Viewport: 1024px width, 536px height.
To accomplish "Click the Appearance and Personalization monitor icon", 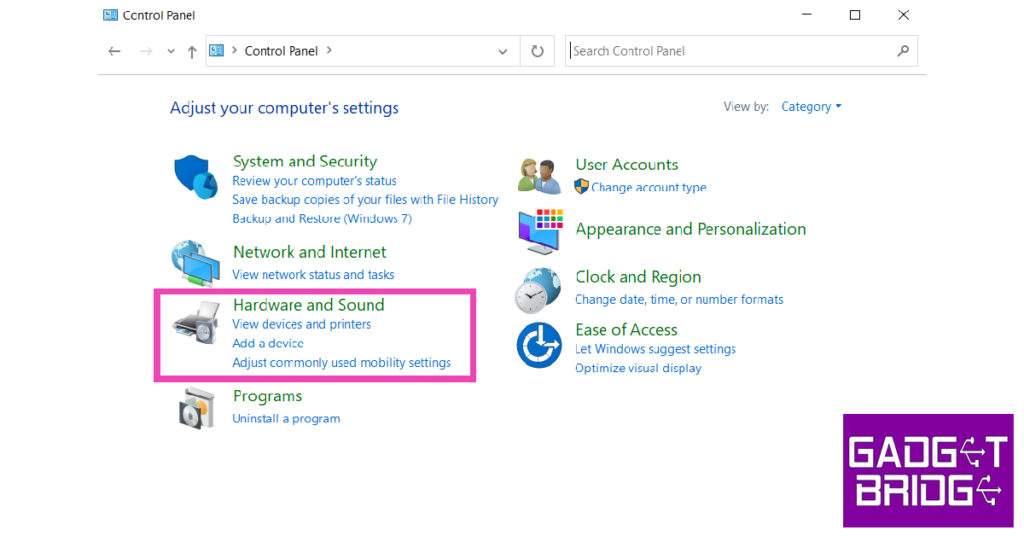I will (x=540, y=230).
